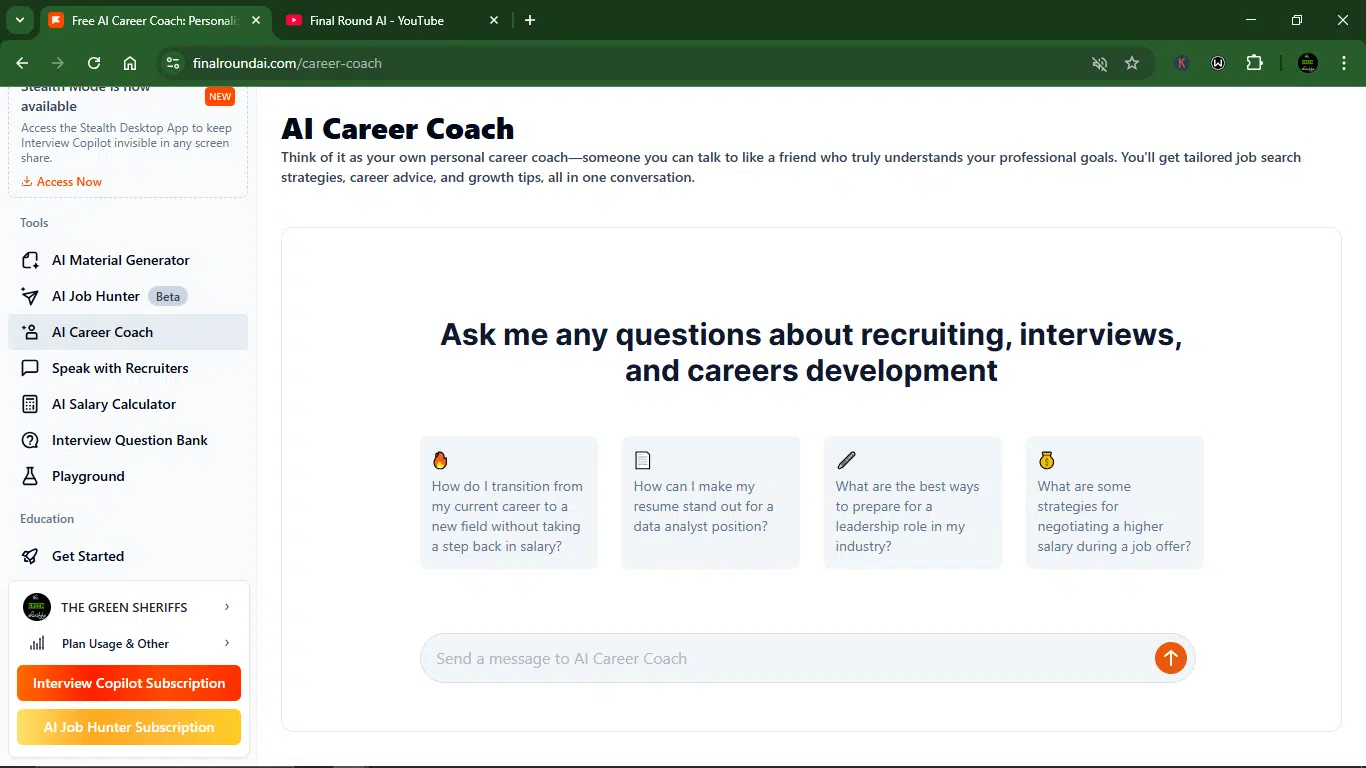
Task: Open a new browser tab
Action: pos(530,20)
